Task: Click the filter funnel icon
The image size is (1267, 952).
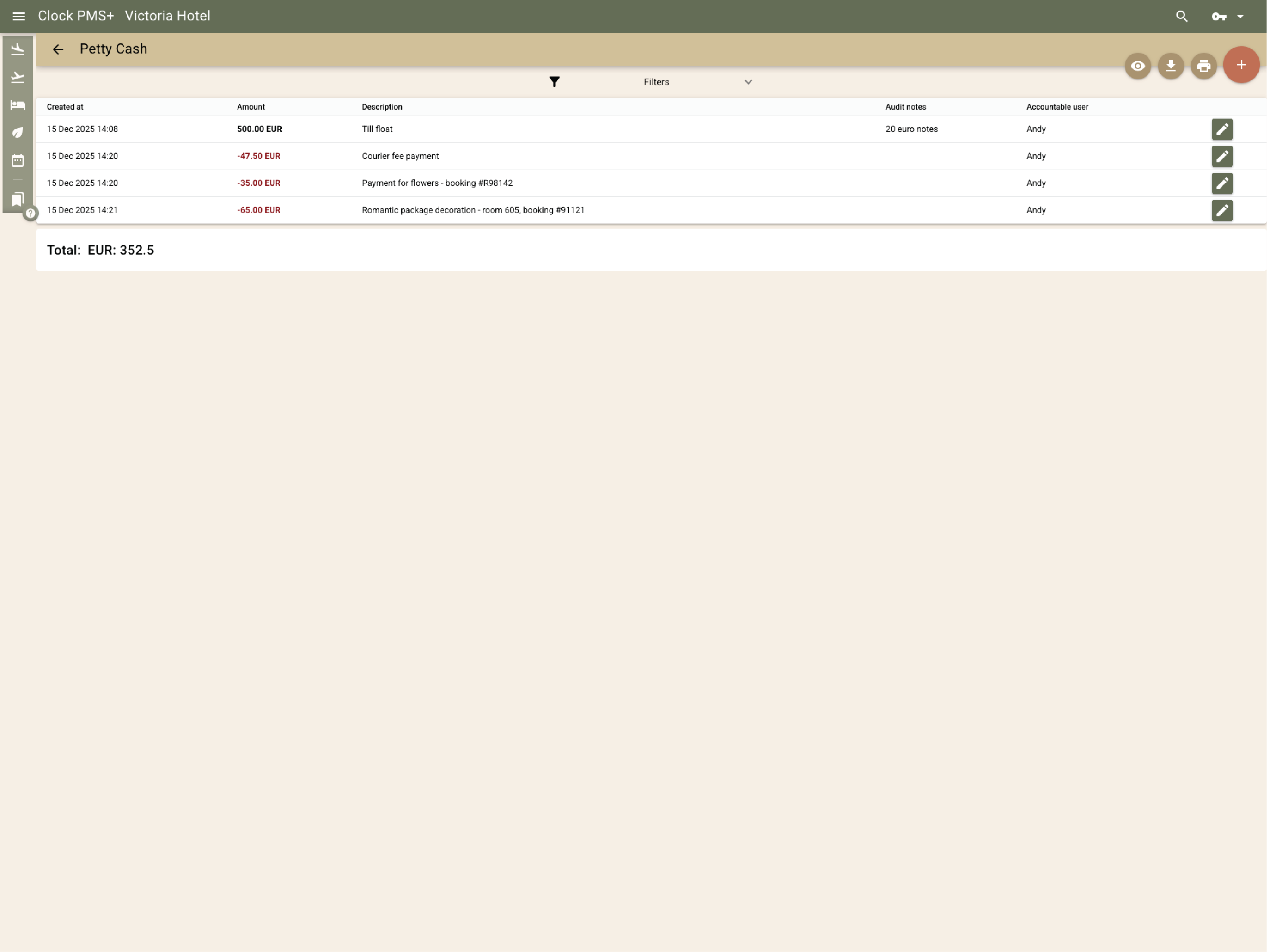Action: tap(554, 82)
